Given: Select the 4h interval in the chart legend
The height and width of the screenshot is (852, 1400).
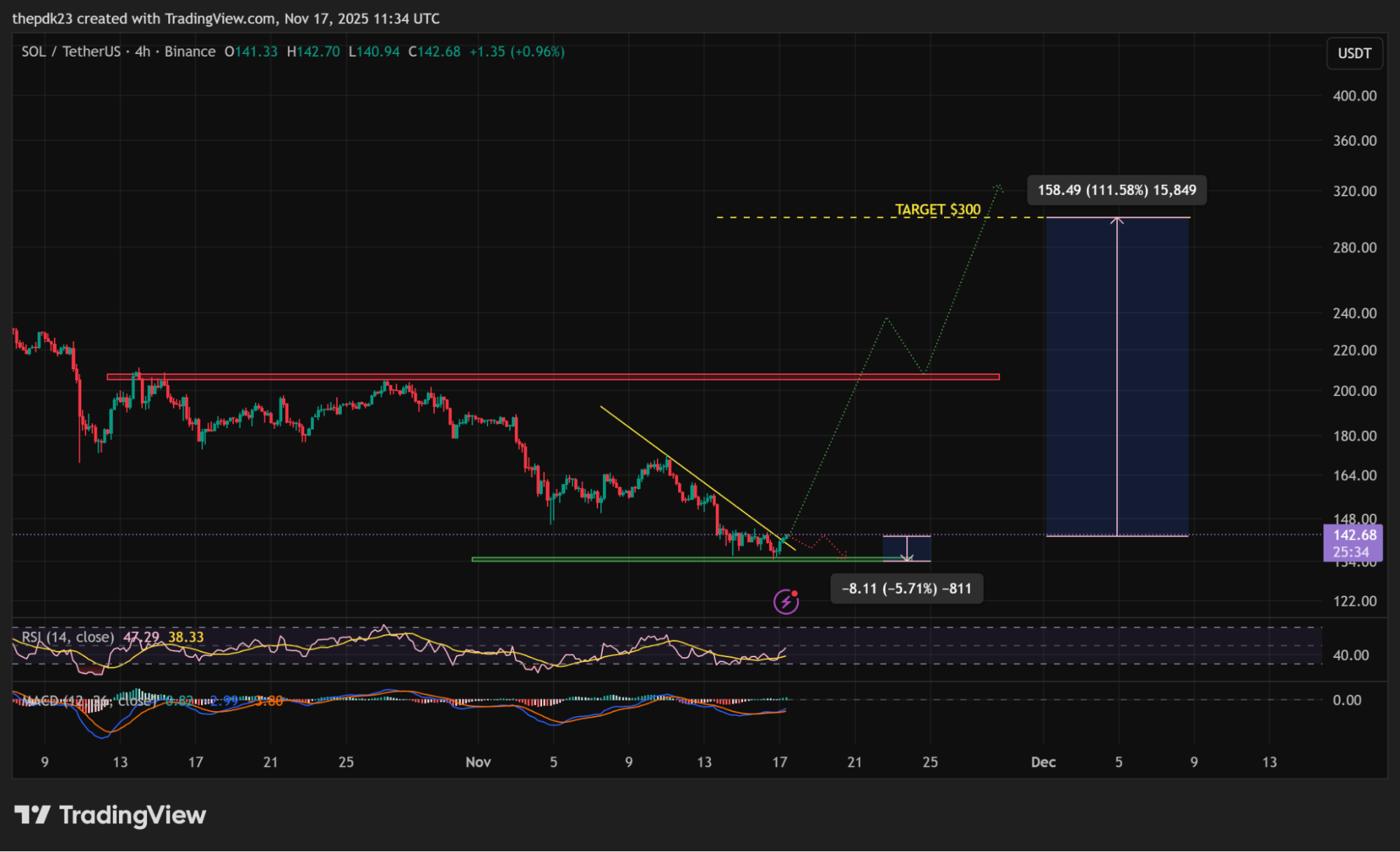Looking at the screenshot, I should (142, 52).
